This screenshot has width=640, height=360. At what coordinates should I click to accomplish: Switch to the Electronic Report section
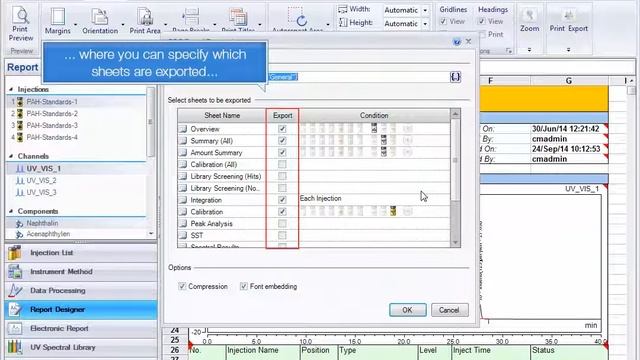click(x=81, y=328)
